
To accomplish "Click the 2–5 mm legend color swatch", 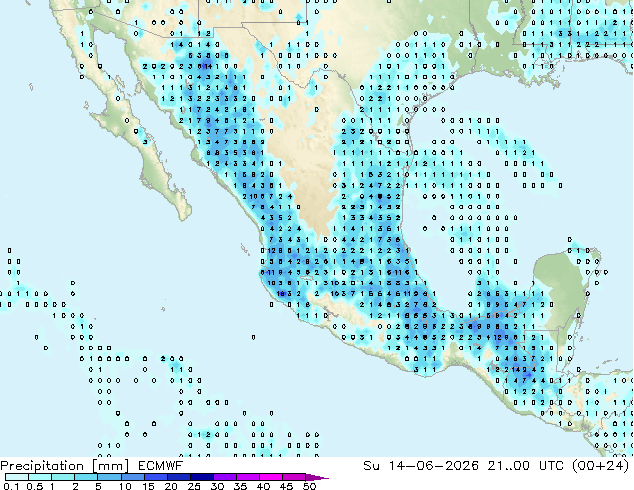I will (86, 477).
